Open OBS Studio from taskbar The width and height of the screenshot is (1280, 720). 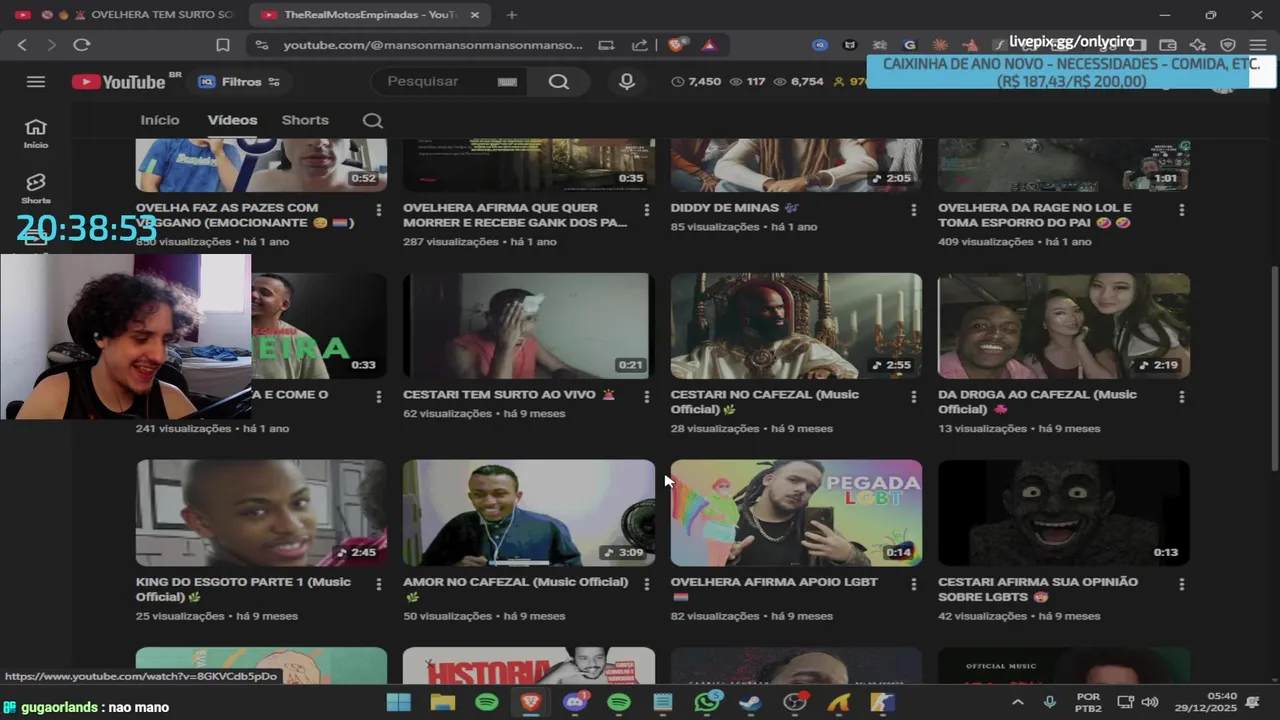click(795, 703)
